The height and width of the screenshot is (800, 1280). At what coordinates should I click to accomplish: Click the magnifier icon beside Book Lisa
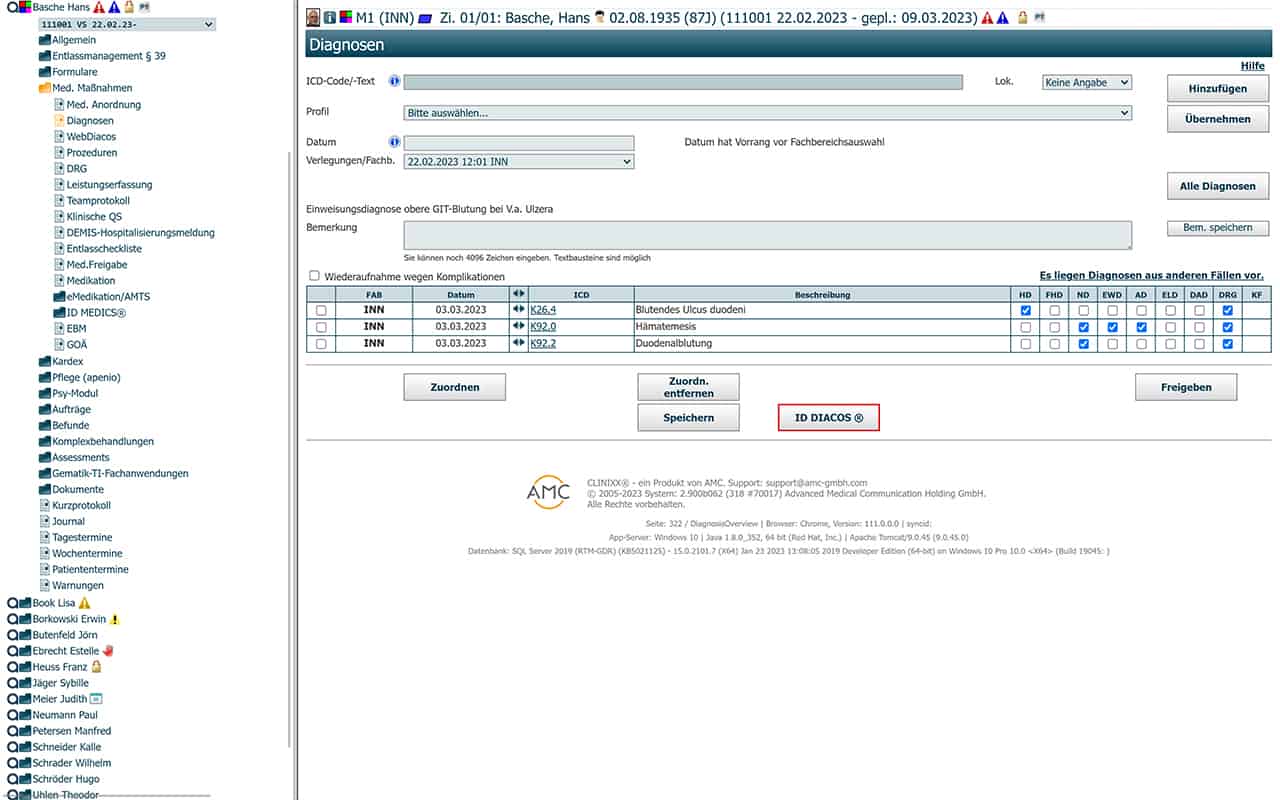click(12, 603)
